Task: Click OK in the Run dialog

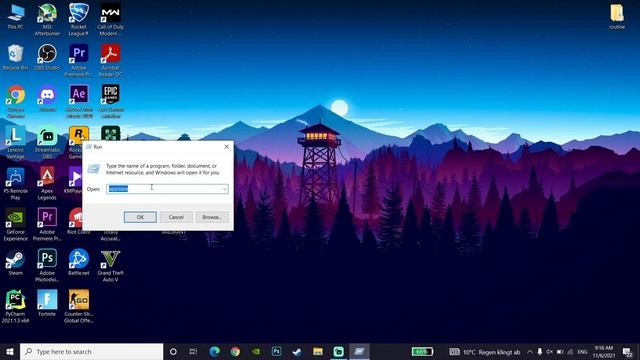Action: click(140, 217)
